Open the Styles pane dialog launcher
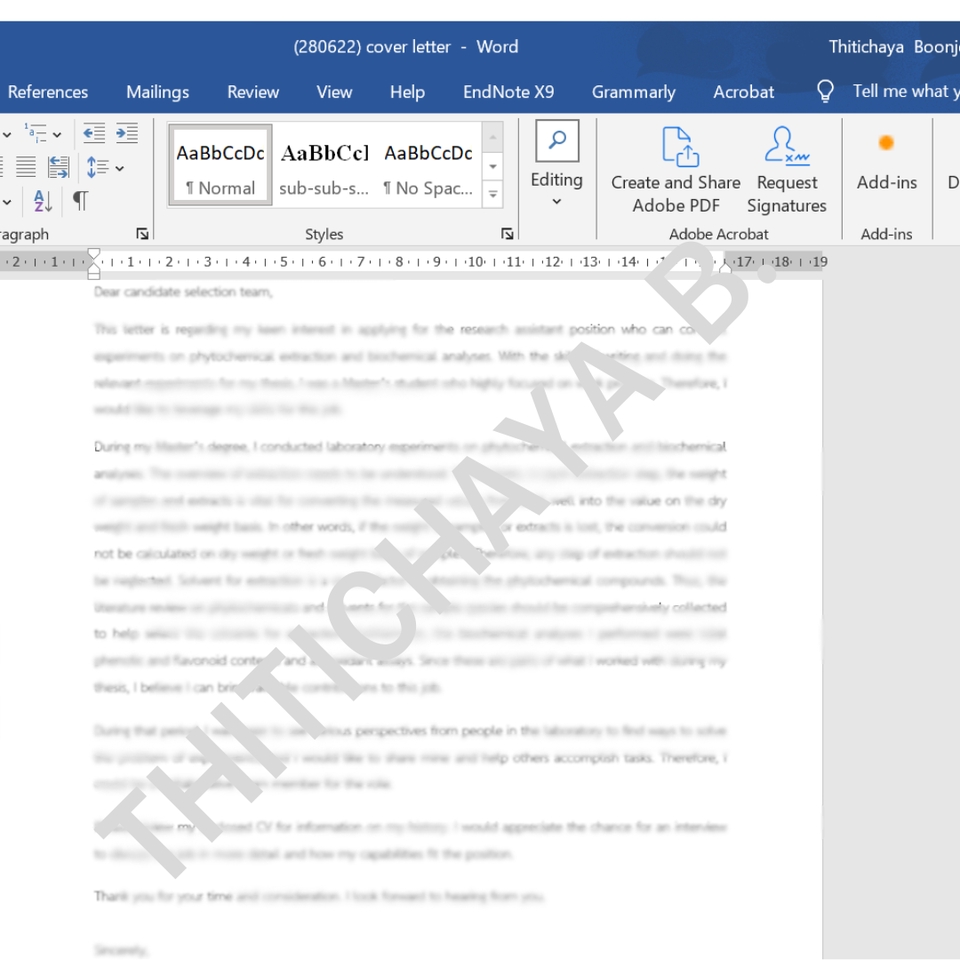This screenshot has height=960, width=960. 507,233
